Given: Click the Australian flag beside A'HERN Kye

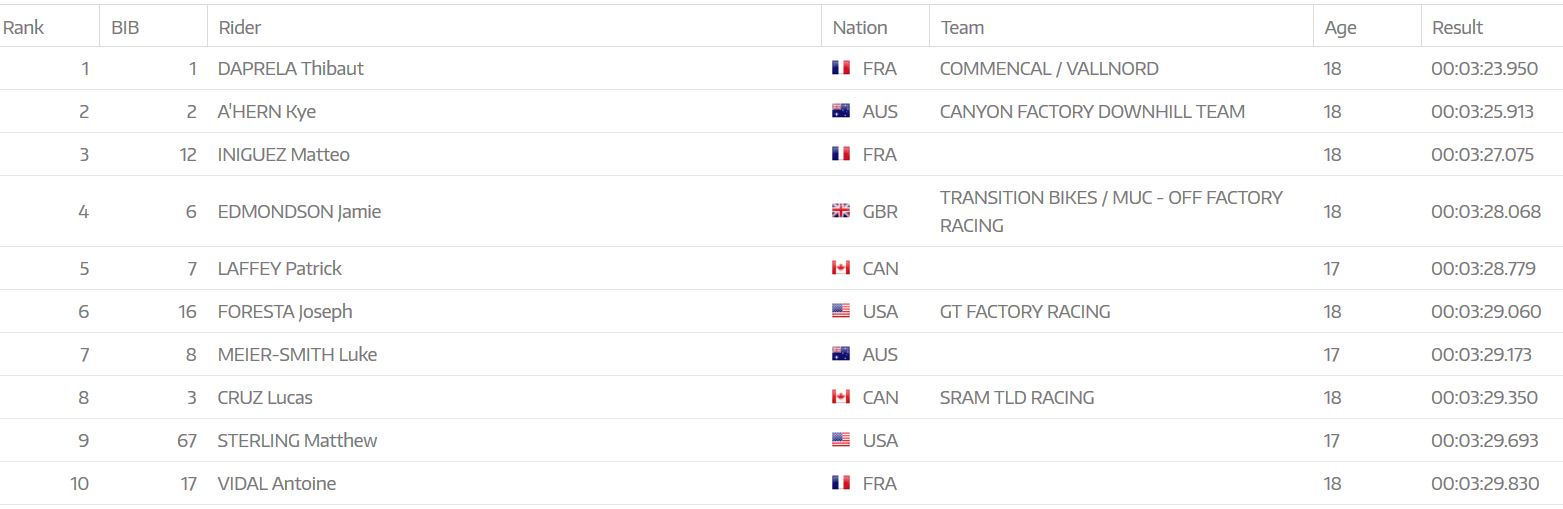Looking at the screenshot, I should pyautogui.click(x=841, y=111).
